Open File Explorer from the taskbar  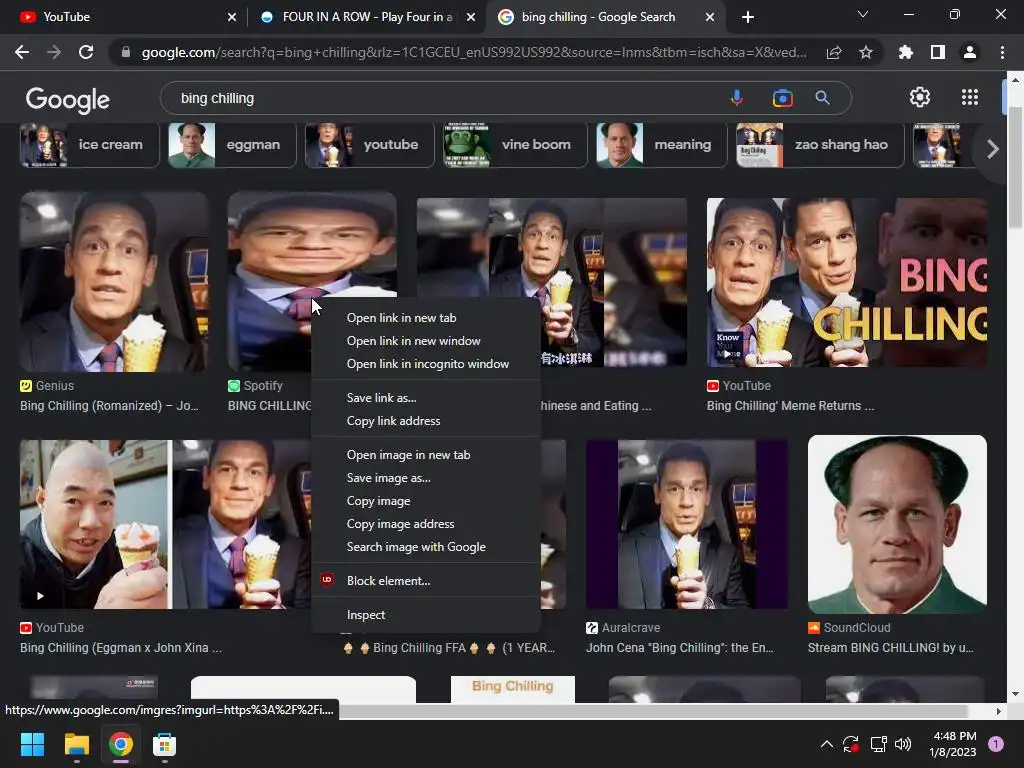point(76,744)
